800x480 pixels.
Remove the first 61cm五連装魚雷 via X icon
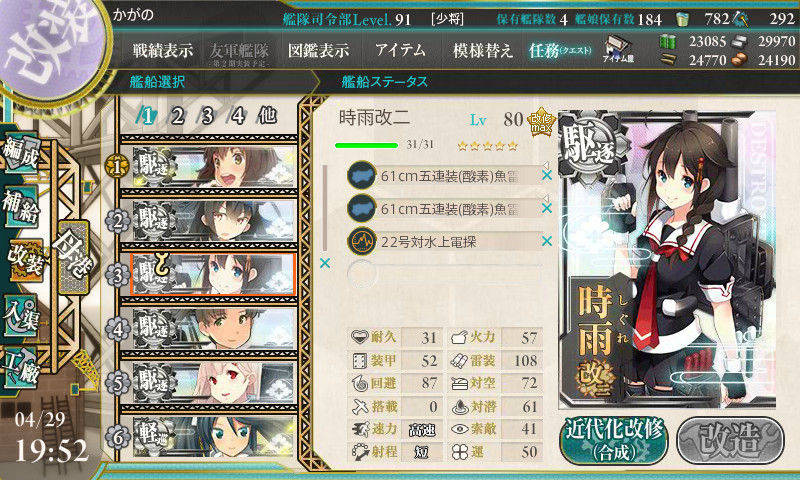547,175
